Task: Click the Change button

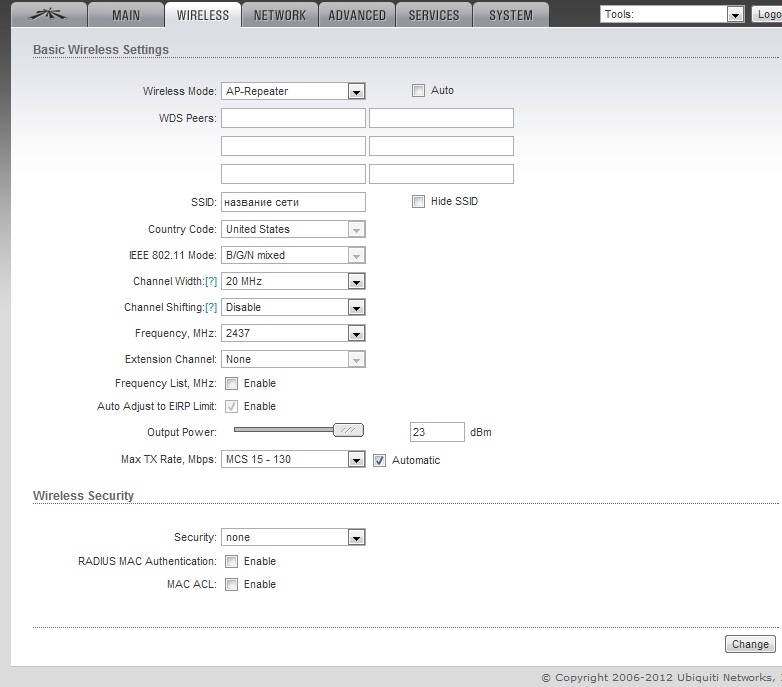Action: coord(750,644)
